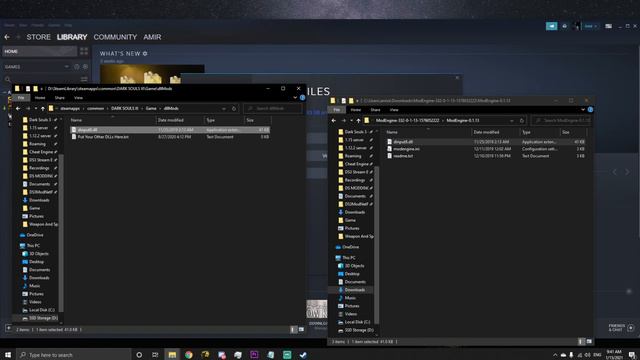Select Put Your Other DLLs Here file
The width and height of the screenshot is (640, 360).
coord(169,137)
